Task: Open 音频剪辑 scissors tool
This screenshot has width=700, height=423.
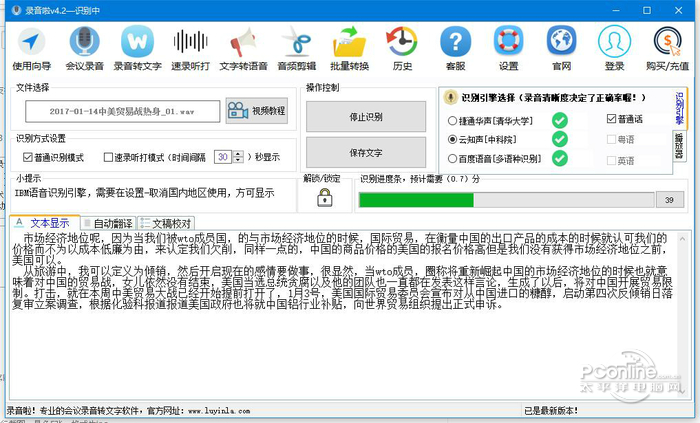Action: coord(296,48)
